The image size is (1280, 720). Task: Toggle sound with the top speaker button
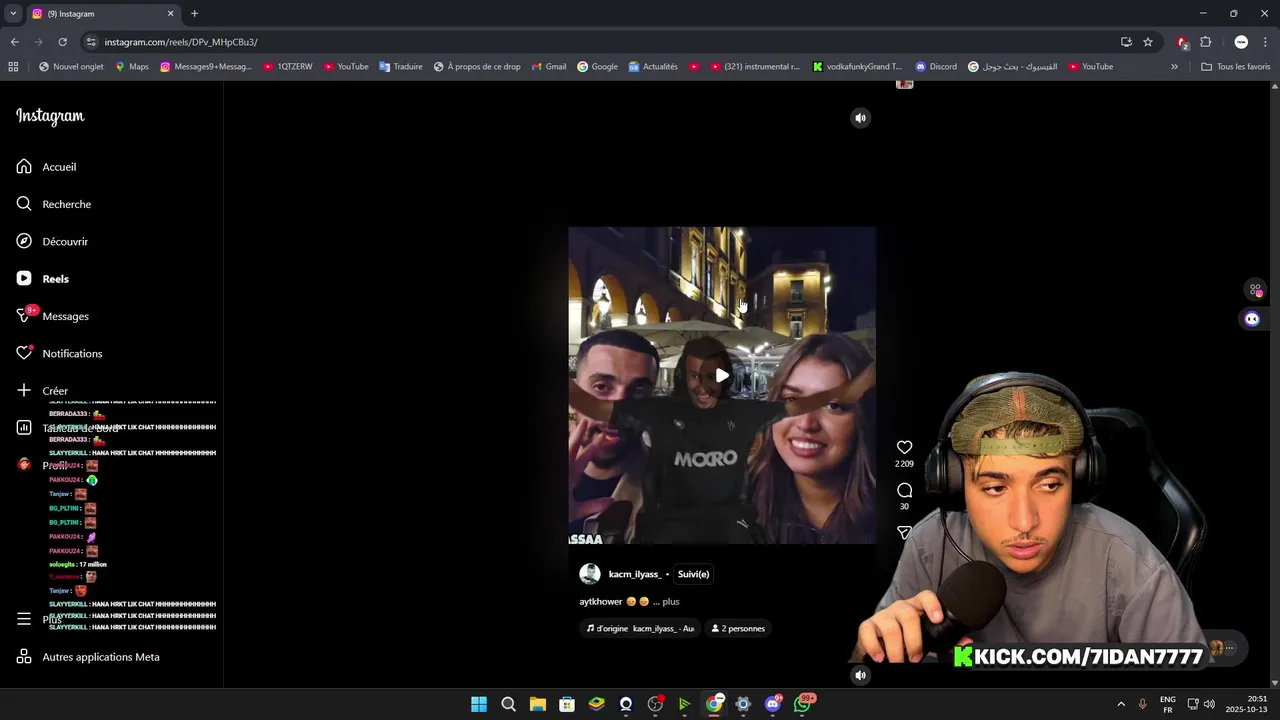coord(860,118)
